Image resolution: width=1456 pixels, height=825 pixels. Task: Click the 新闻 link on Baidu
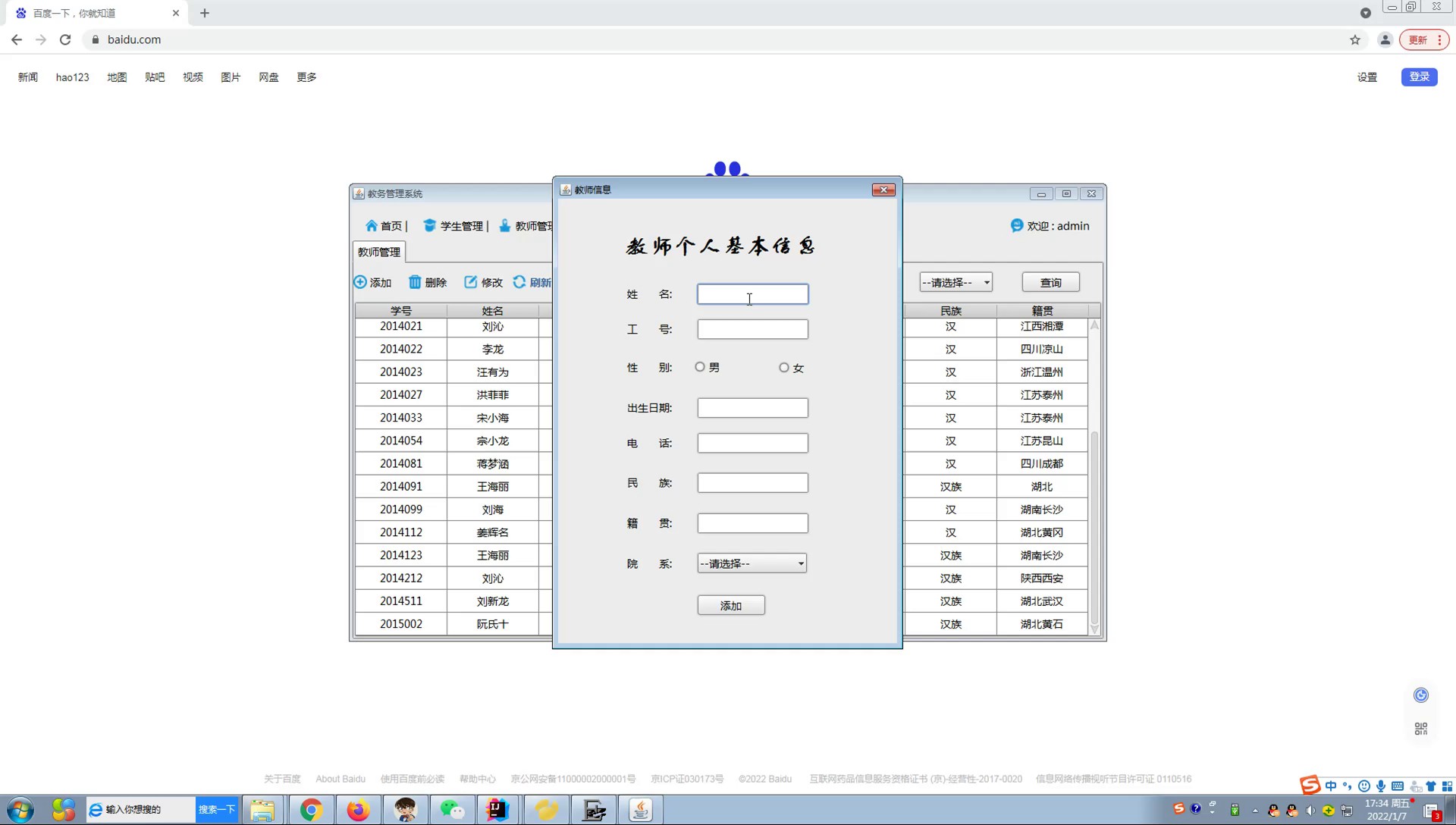point(28,77)
